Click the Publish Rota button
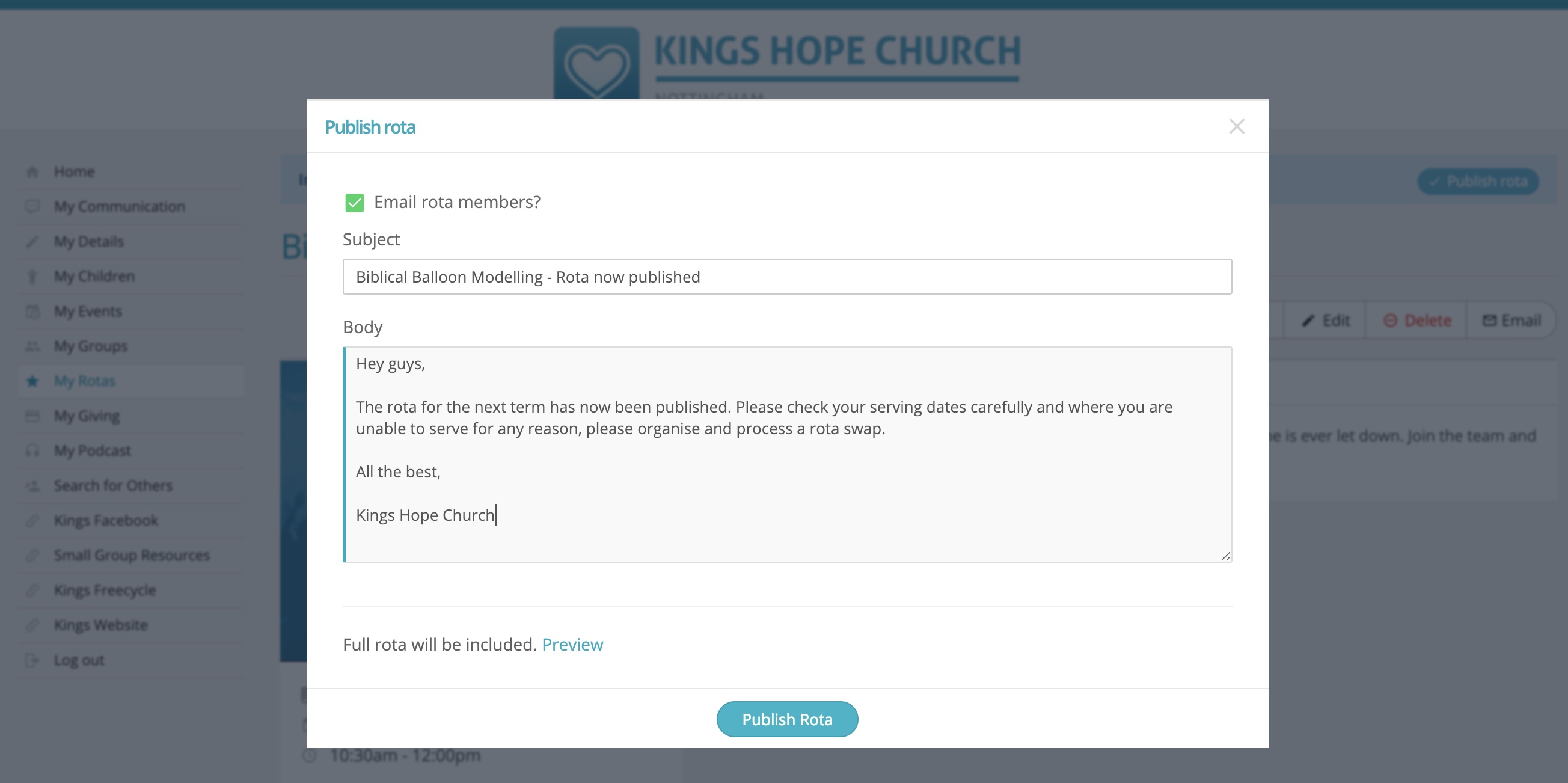Screen dimensions: 1568x783 pos(787,719)
